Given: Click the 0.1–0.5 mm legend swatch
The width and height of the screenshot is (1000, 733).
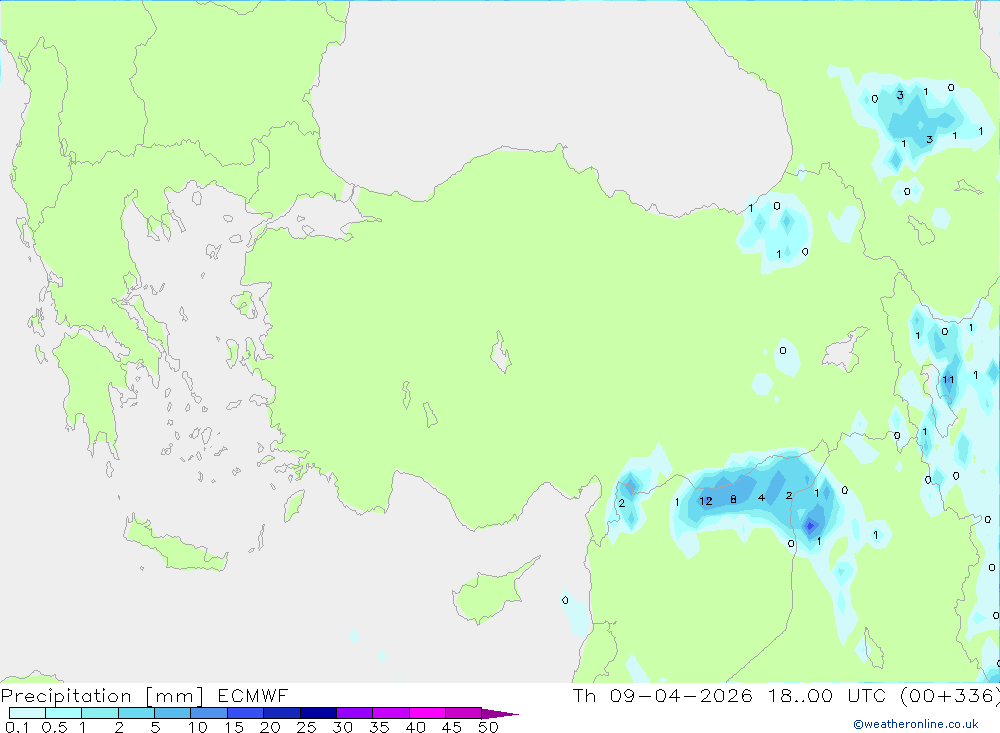Looking at the screenshot, I should pos(27,713).
